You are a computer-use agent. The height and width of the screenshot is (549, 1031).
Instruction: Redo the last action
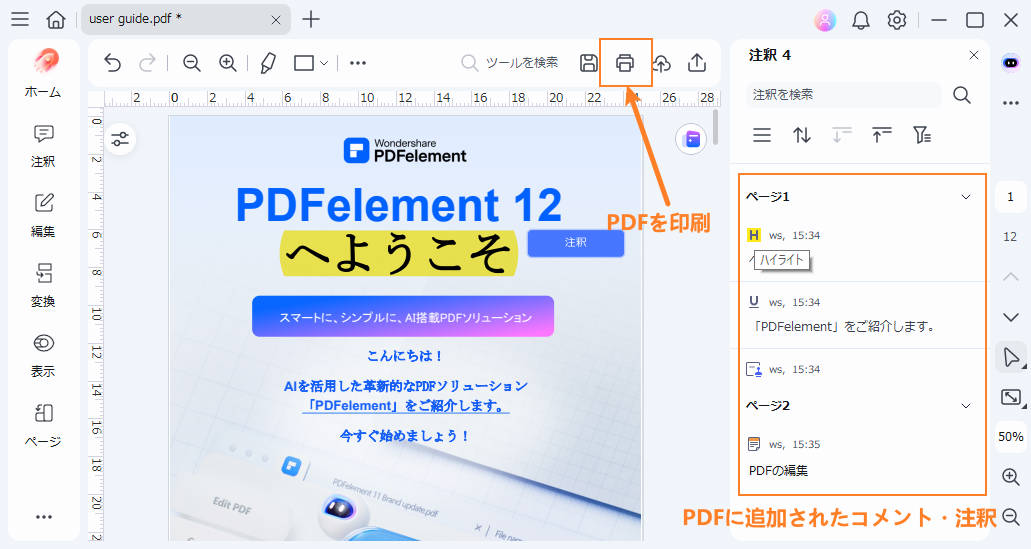point(147,63)
